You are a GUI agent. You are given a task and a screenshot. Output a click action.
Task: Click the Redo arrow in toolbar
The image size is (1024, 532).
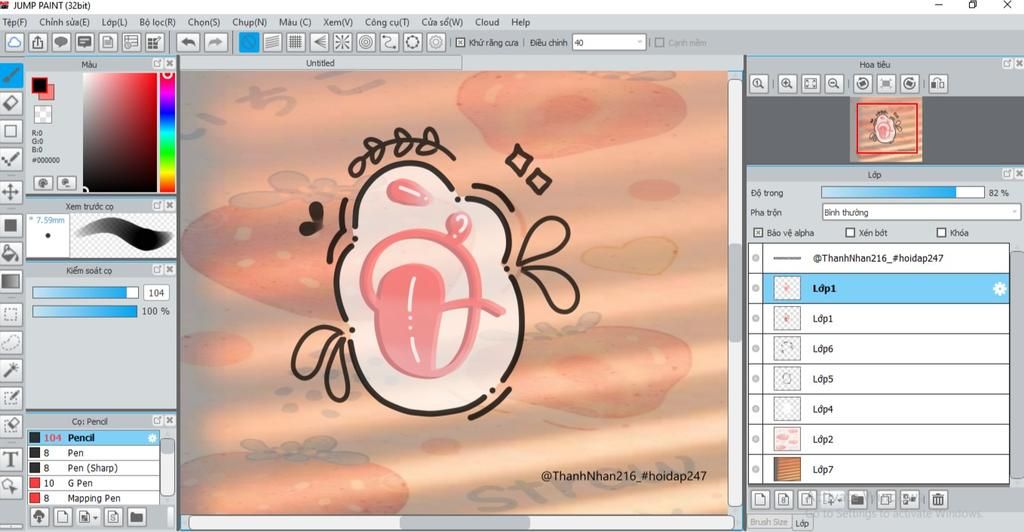click(x=215, y=43)
